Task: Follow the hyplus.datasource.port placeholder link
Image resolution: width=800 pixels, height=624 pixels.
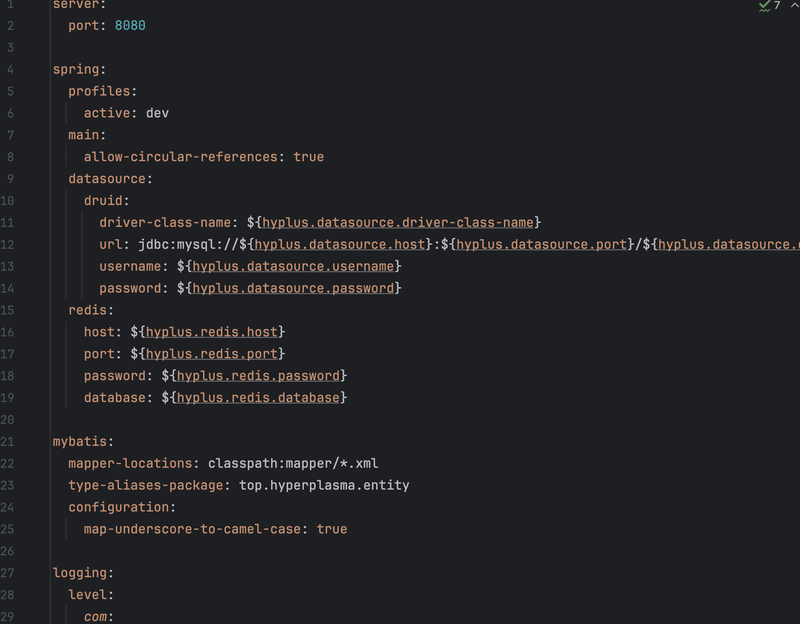Action: point(541,244)
